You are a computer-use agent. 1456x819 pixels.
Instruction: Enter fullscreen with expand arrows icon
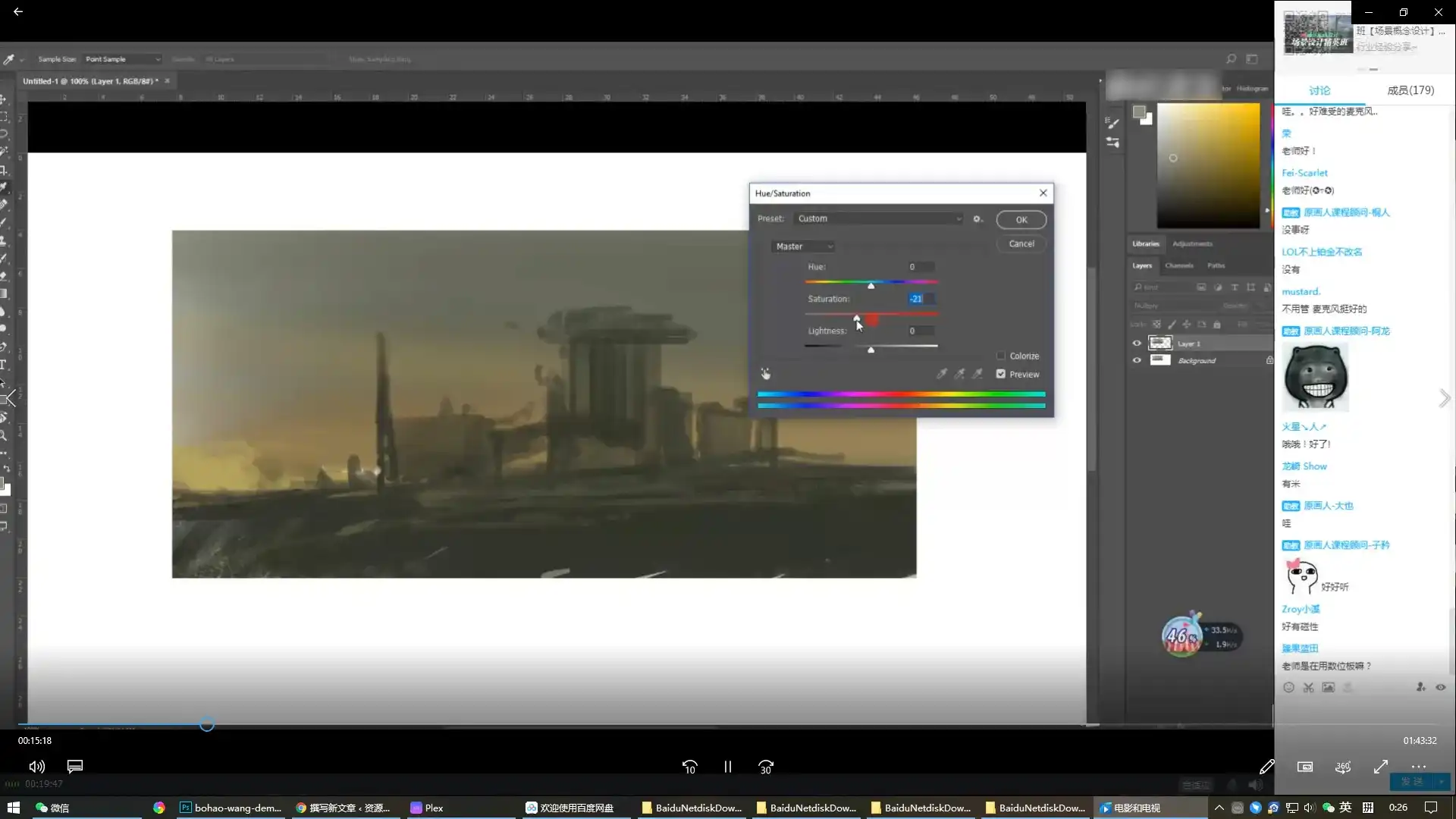click(x=1380, y=767)
